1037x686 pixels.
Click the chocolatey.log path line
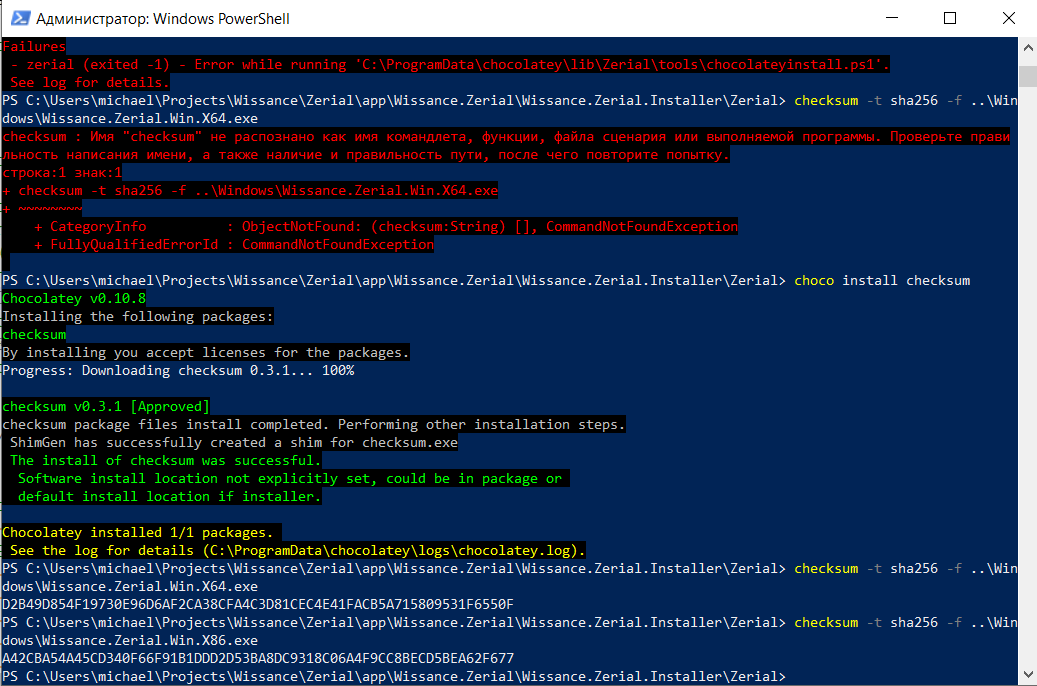coord(298,550)
